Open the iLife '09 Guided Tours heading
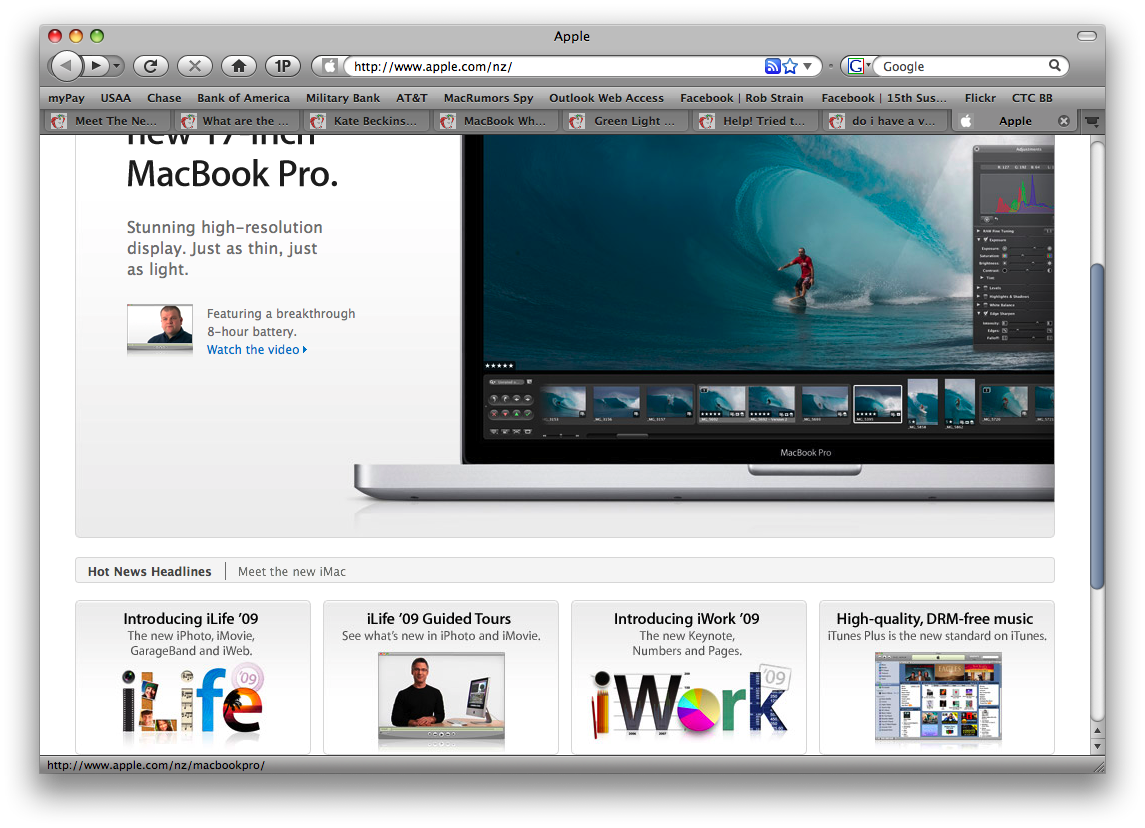 pos(439,618)
